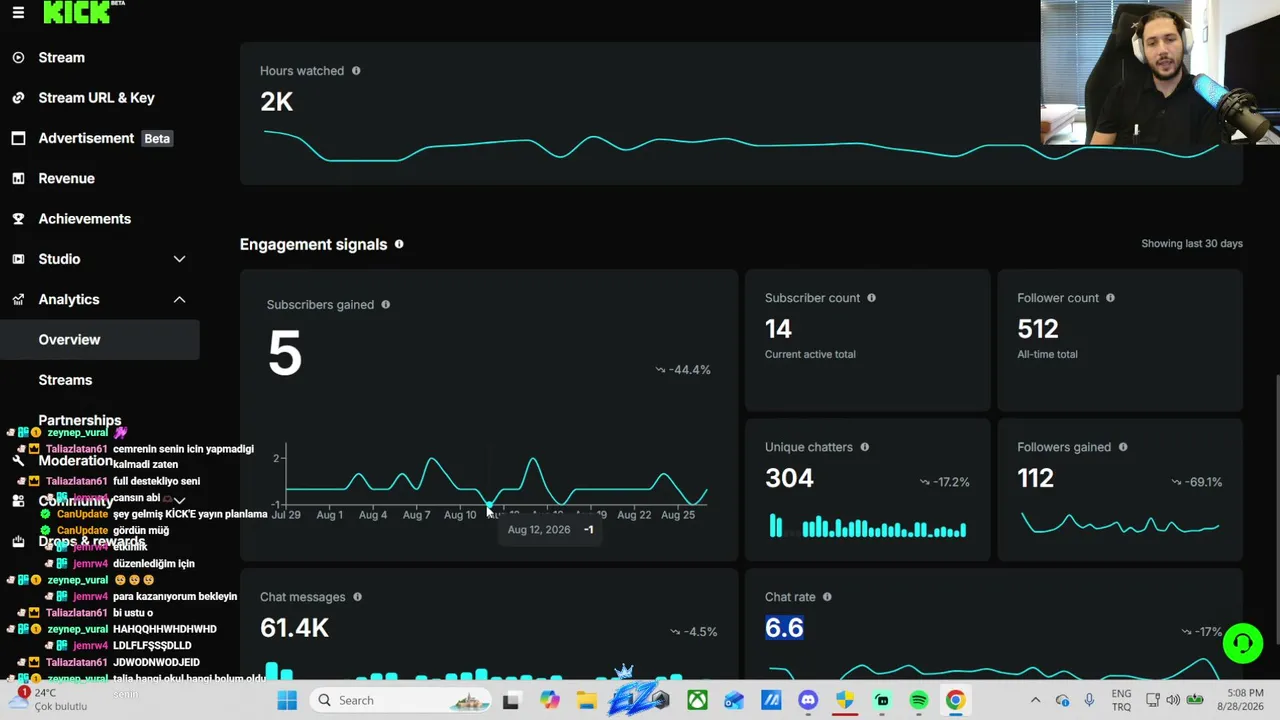
Task: Click the battery icon in the system tray
Action: [1195, 700]
